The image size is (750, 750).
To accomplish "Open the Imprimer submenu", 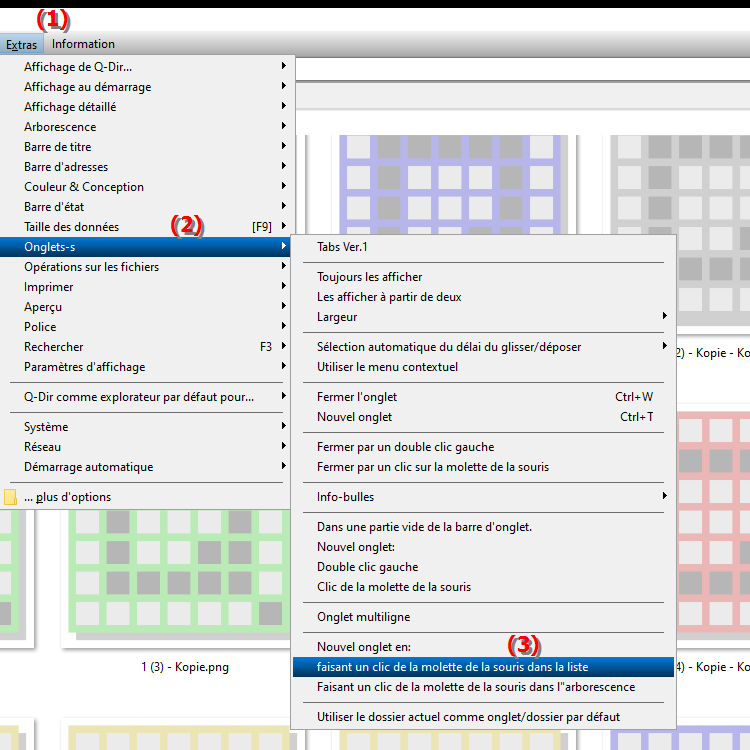I will 147,287.
